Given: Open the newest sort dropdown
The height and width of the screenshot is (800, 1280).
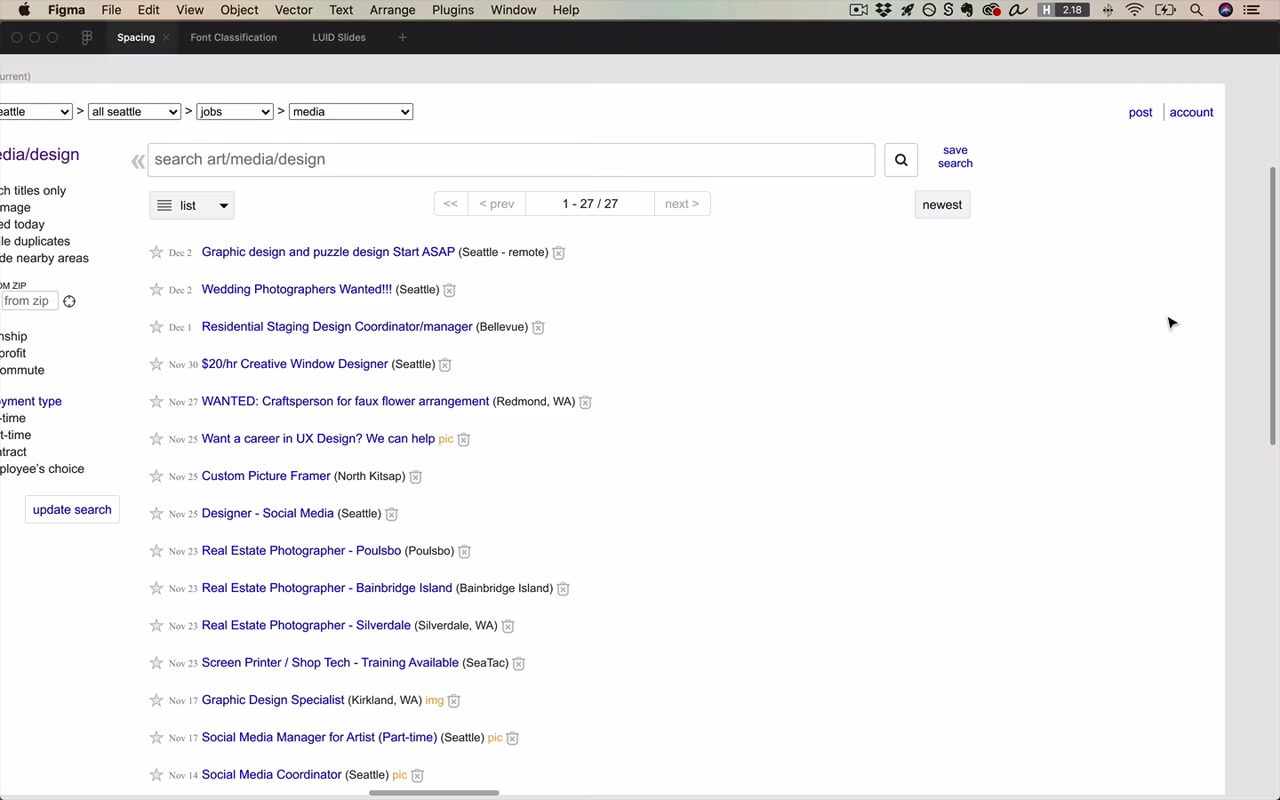Looking at the screenshot, I should (942, 205).
